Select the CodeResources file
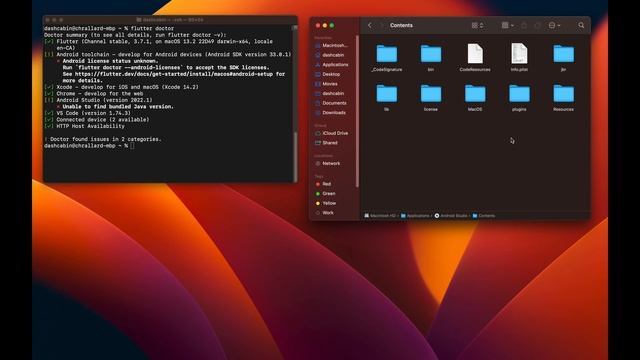Image resolution: width=640 pixels, height=360 pixels. click(x=475, y=58)
